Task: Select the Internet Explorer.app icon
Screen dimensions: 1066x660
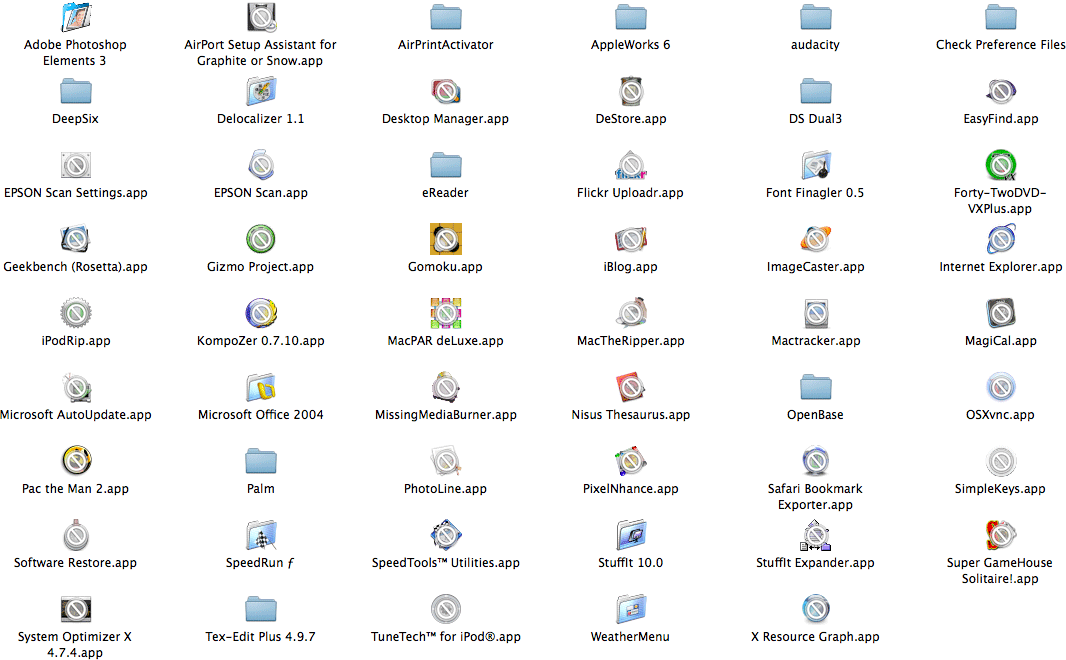Action: 1001,239
